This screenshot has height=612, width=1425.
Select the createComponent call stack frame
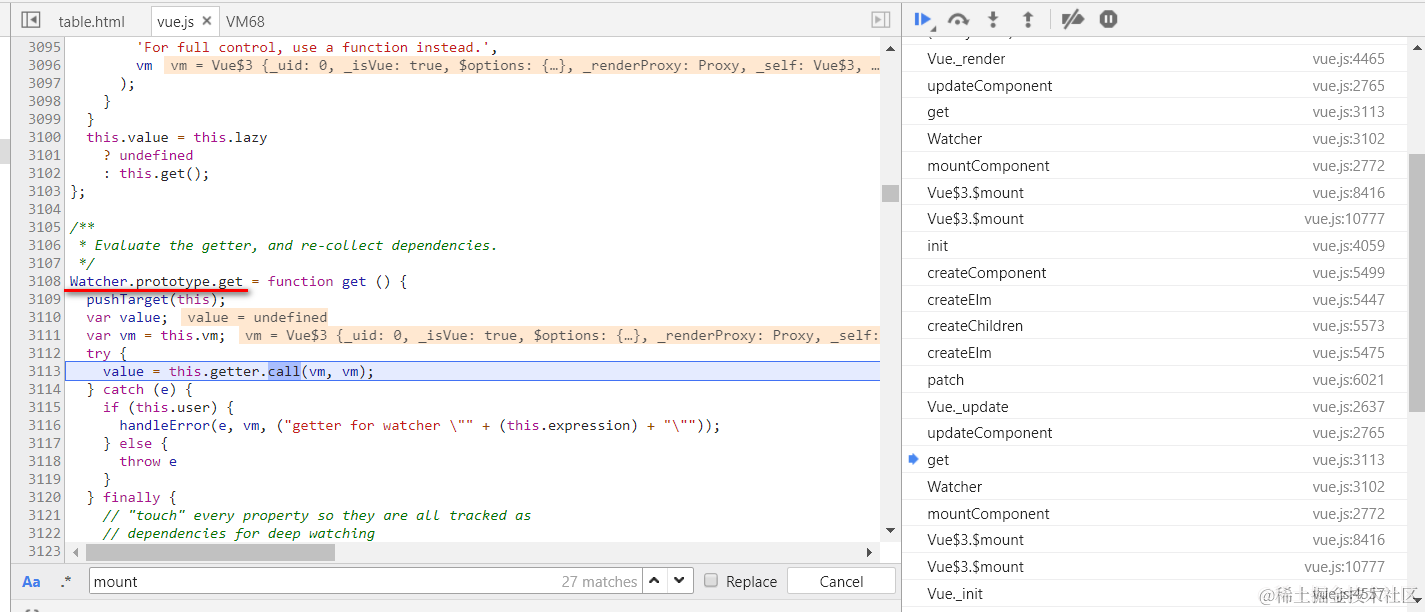pos(1156,273)
